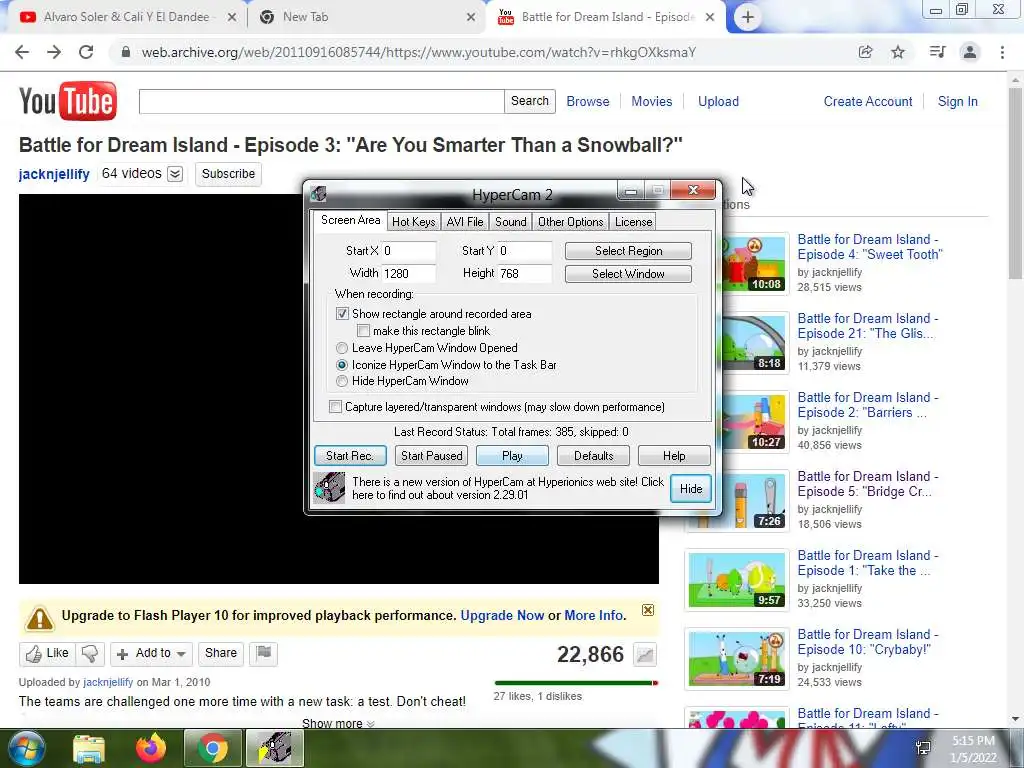Open the Upload link

718,102
